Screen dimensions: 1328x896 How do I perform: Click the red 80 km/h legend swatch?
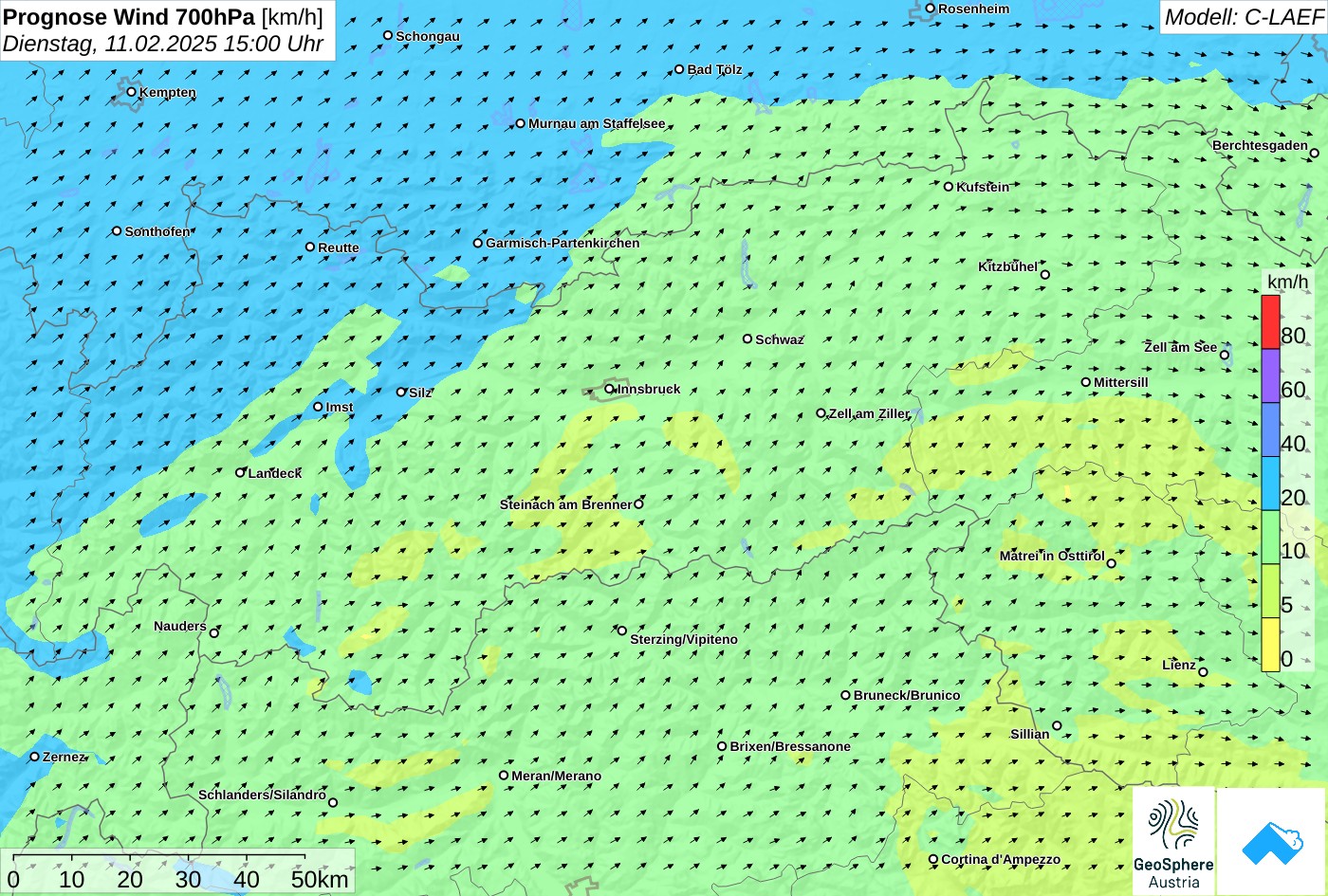(1270, 322)
